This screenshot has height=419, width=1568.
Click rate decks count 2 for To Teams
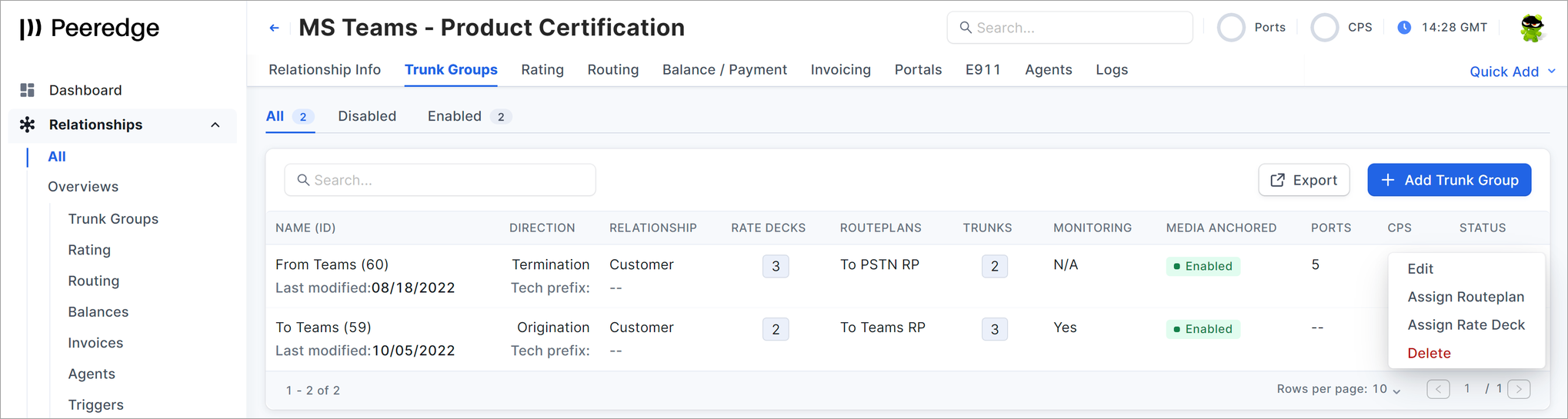click(x=776, y=329)
